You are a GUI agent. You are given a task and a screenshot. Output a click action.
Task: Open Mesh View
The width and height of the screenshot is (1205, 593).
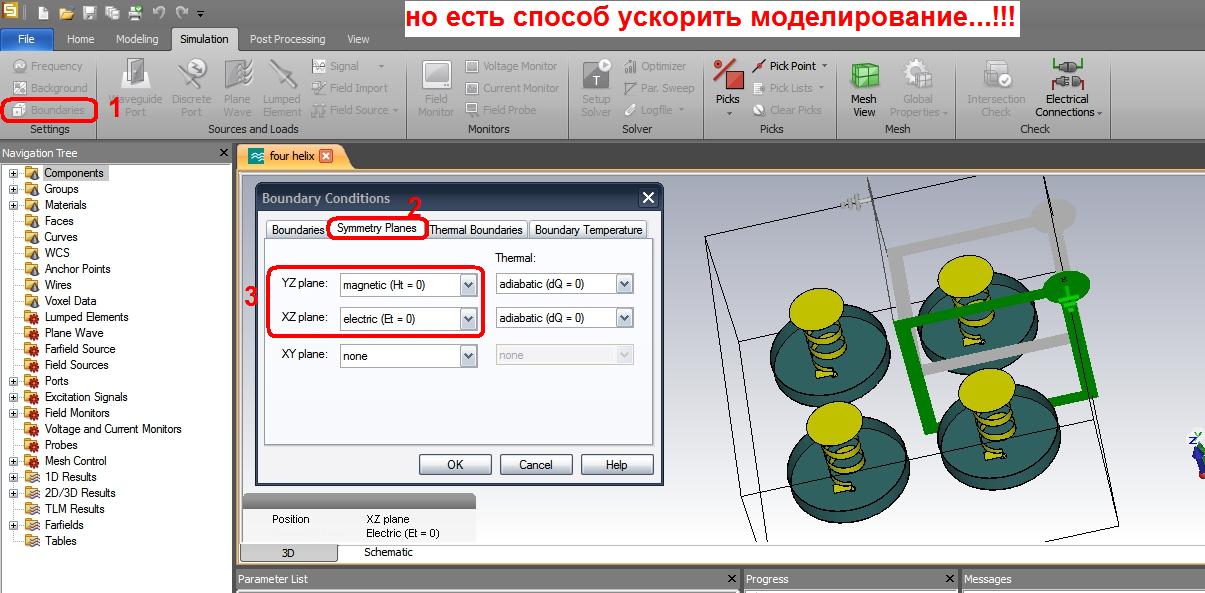[864, 88]
